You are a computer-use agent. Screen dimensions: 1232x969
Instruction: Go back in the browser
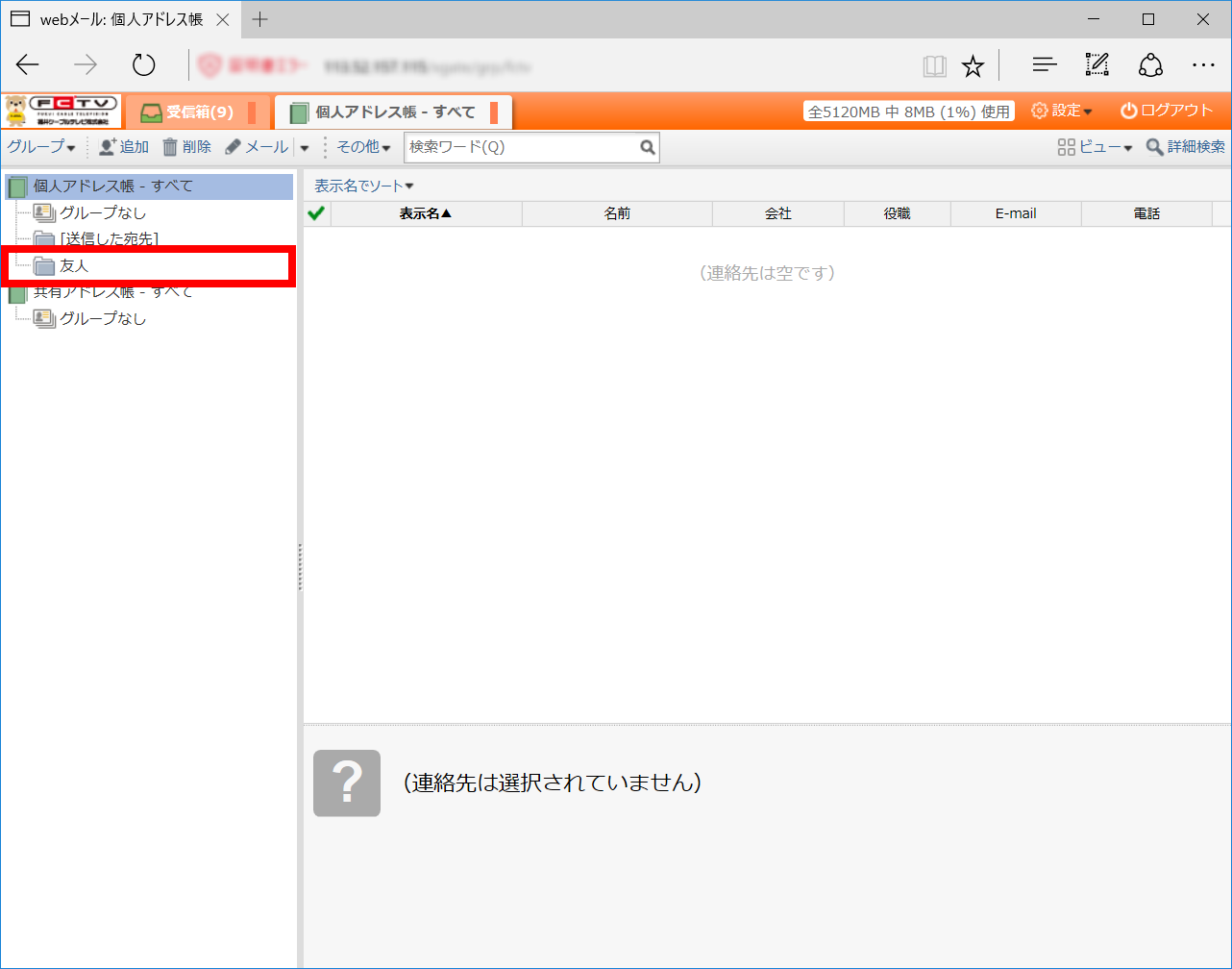coord(28,65)
